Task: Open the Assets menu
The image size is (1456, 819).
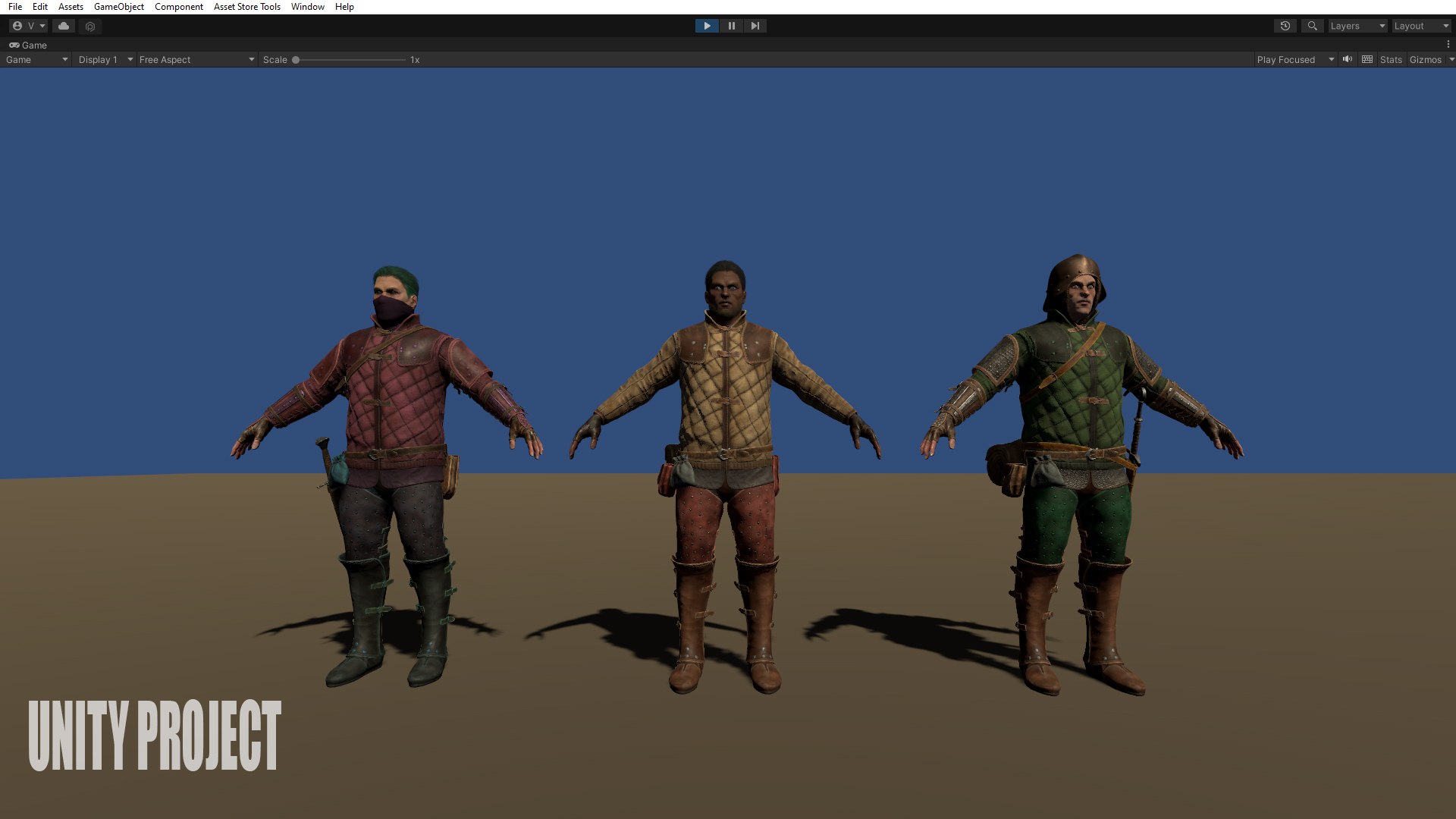Action: [71, 7]
